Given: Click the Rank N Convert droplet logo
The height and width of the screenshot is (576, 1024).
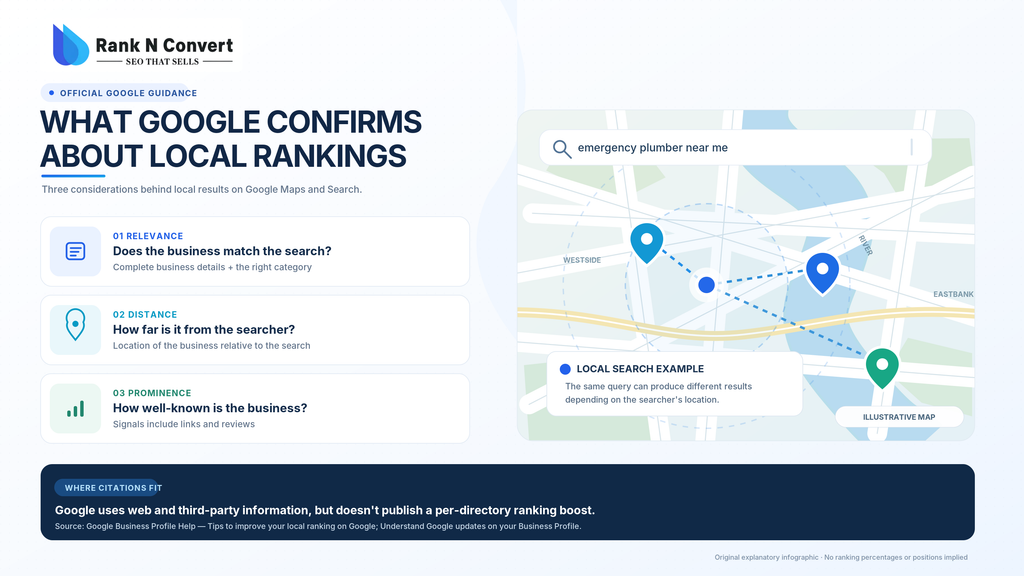Looking at the screenshot, I should click(x=71, y=45).
